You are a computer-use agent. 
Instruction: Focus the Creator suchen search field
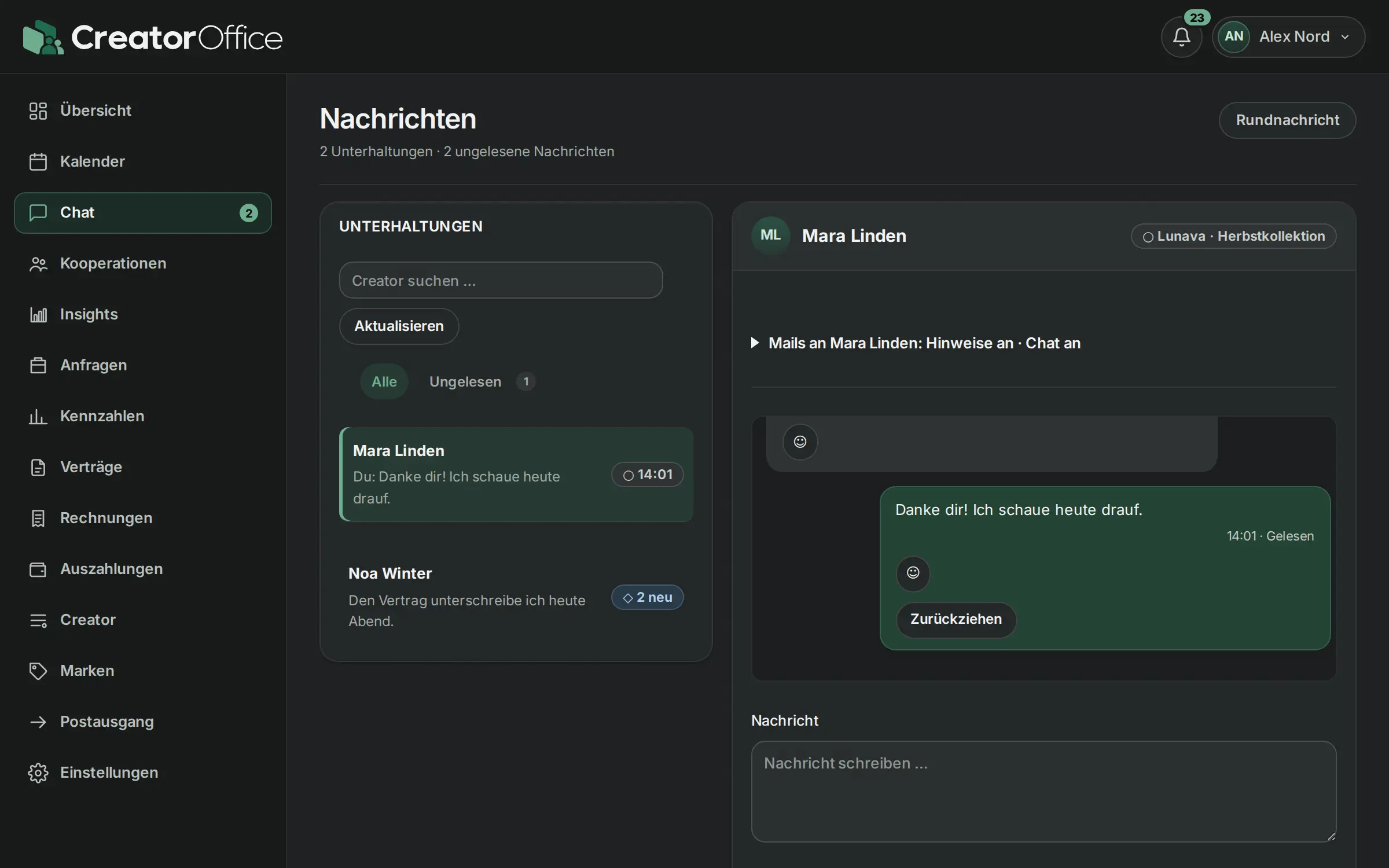point(501,281)
